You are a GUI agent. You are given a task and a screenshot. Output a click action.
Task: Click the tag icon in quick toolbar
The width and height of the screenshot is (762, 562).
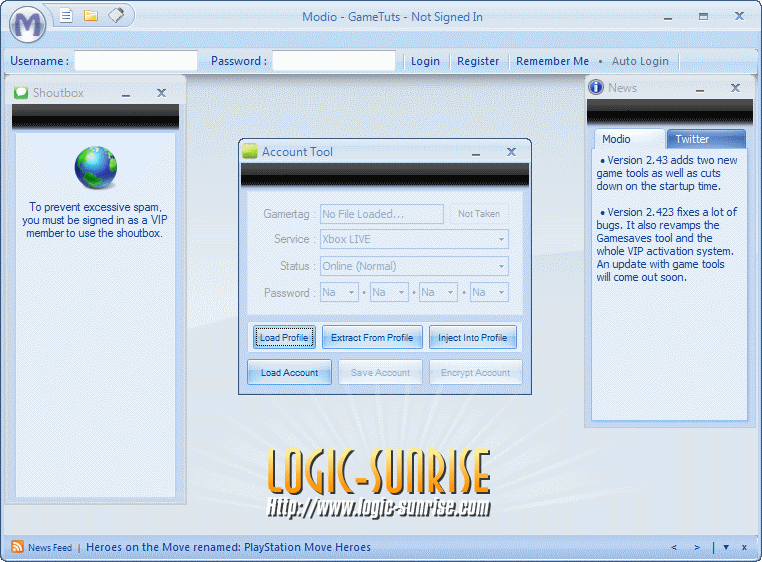click(x=116, y=16)
